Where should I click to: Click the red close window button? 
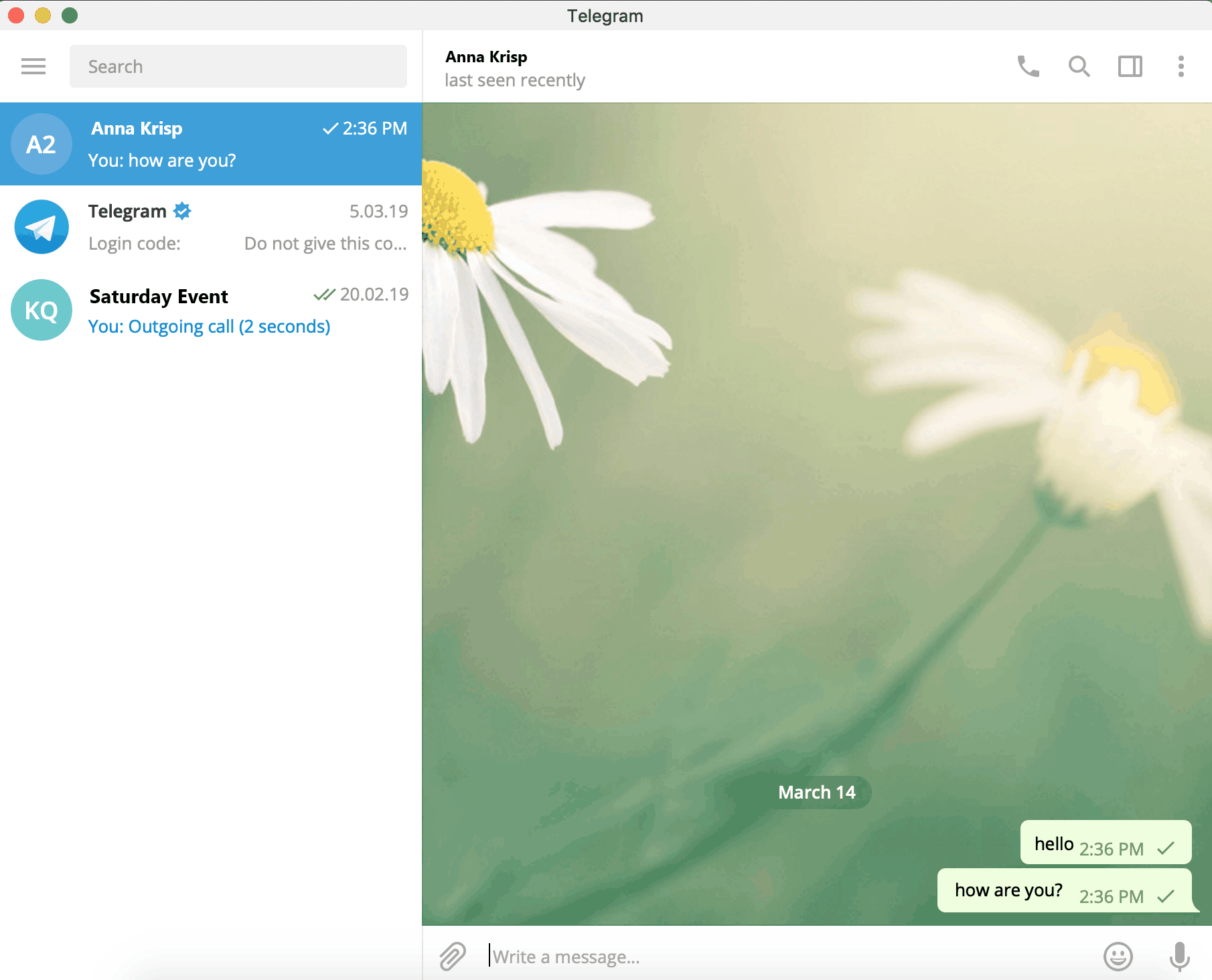click(x=16, y=15)
